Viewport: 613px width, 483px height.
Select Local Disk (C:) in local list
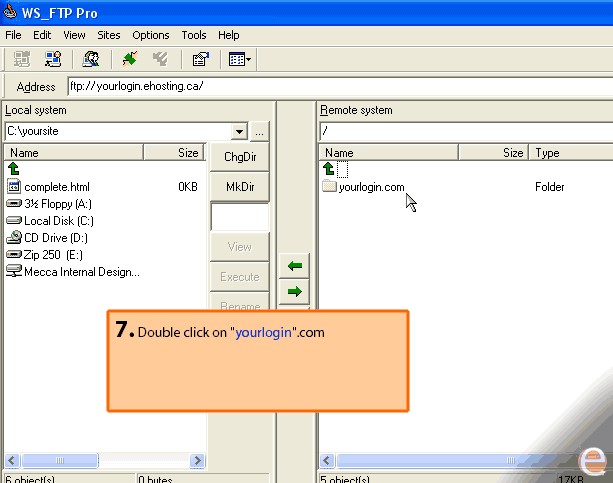(59, 221)
